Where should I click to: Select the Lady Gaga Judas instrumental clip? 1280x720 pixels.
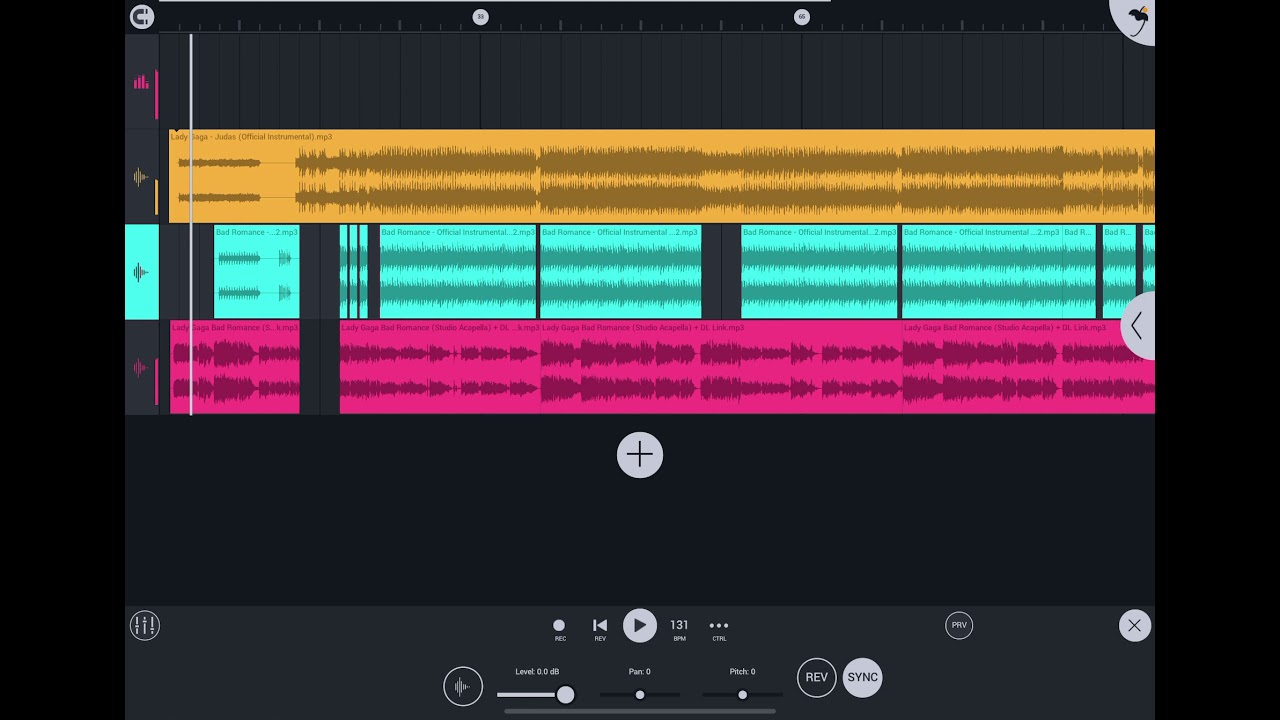point(662,177)
